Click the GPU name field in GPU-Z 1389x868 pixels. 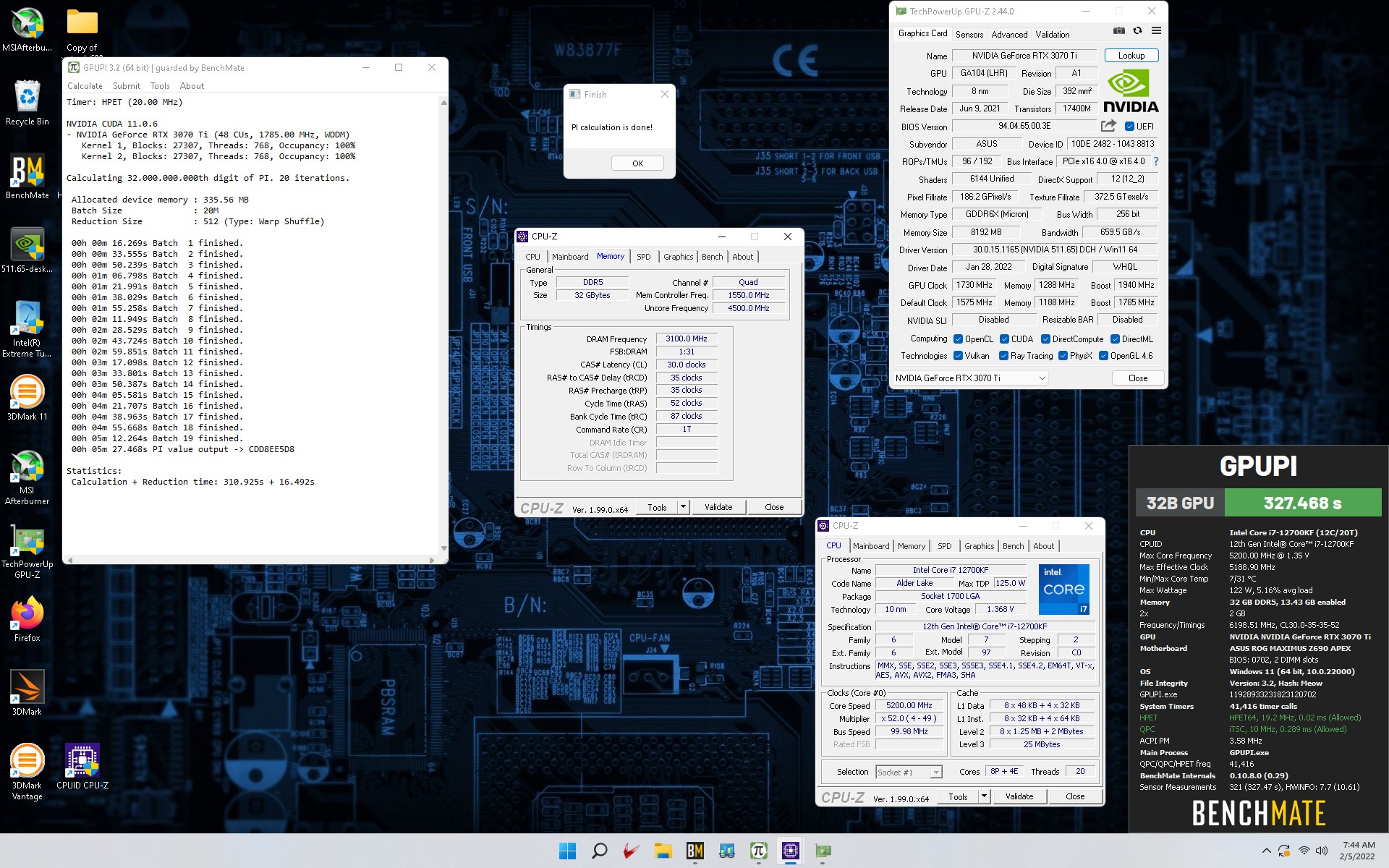[1024, 56]
